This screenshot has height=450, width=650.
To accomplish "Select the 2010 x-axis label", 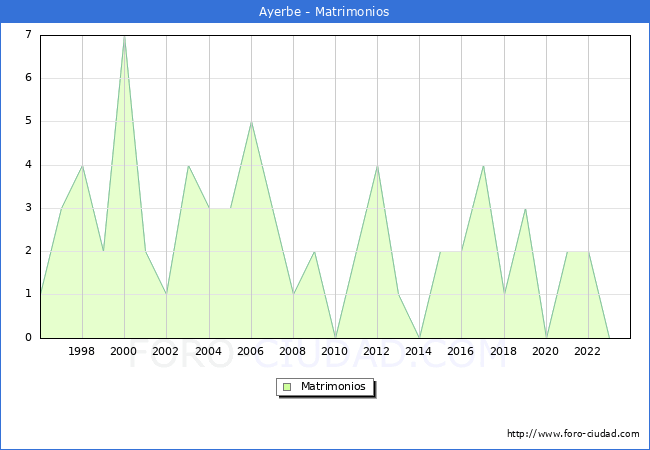I will pos(335,351).
